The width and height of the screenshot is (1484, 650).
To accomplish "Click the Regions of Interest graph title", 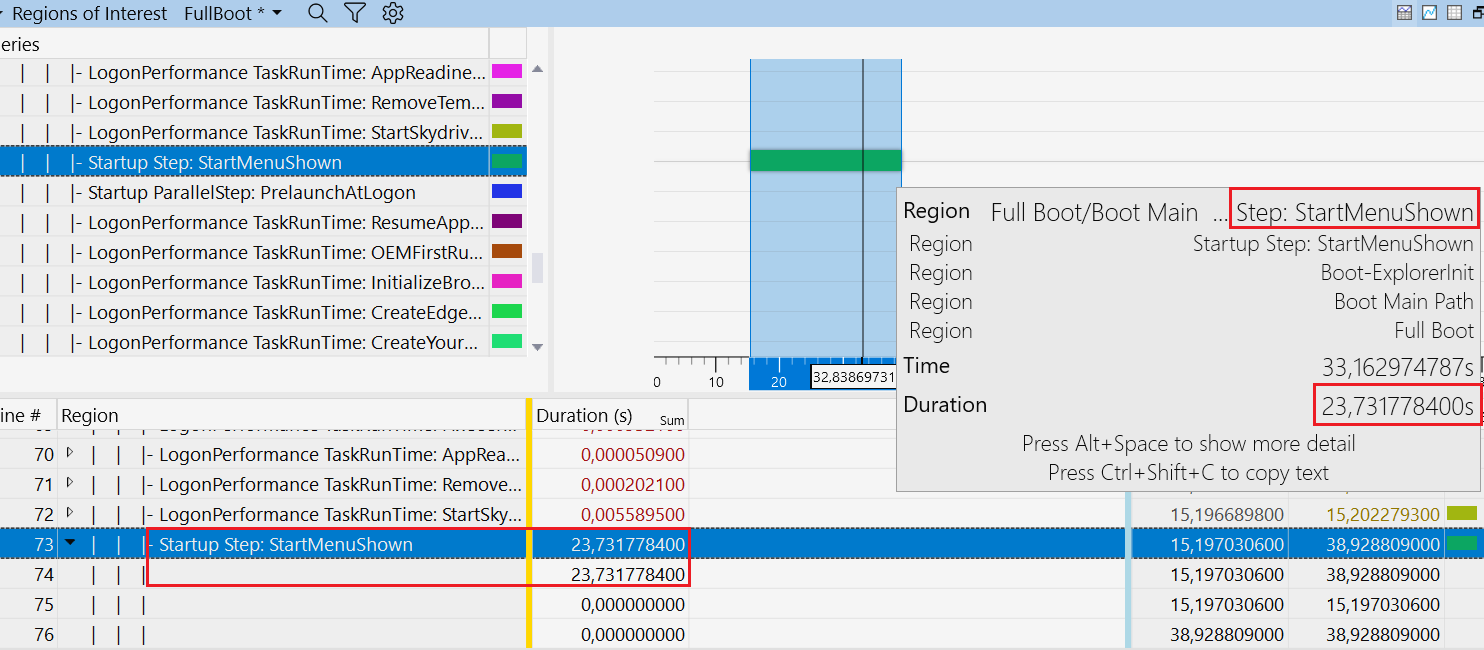I will (90, 14).
